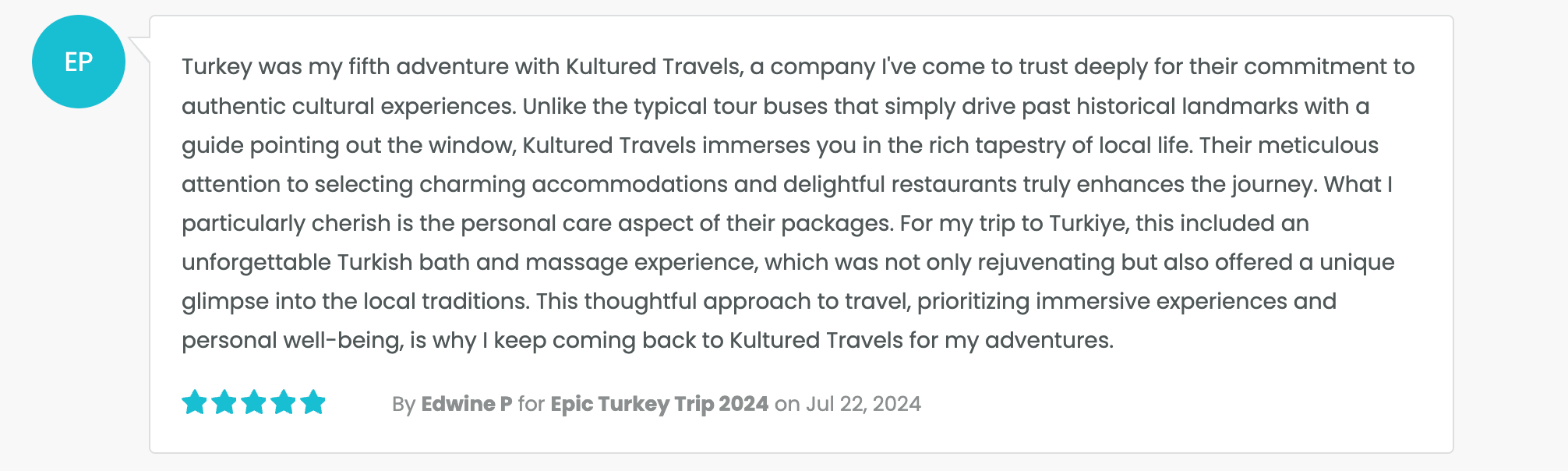
Task: Click review line starting "guide pointing out"
Action: click(779, 145)
